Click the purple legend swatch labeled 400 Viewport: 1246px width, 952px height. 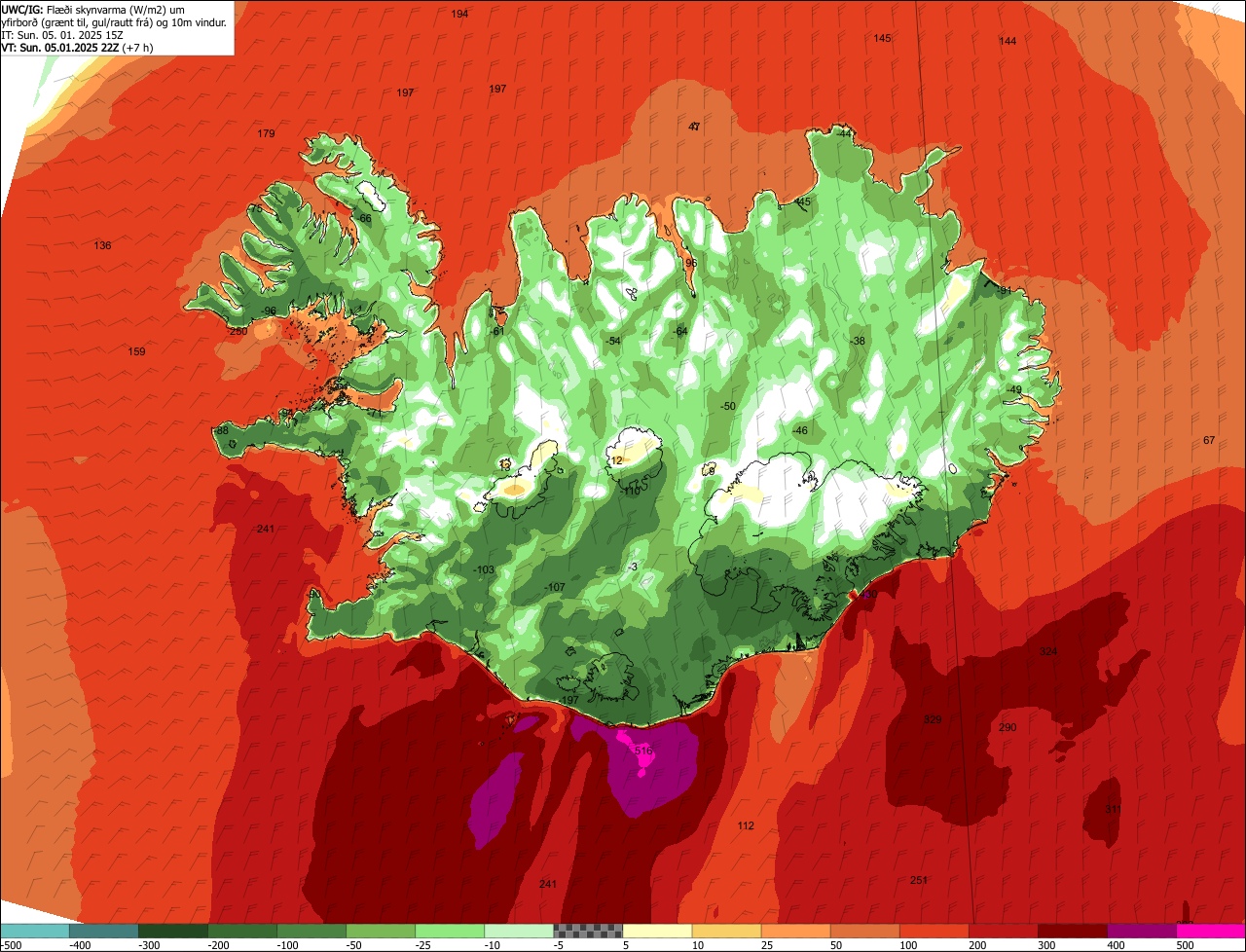[1142, 931]
